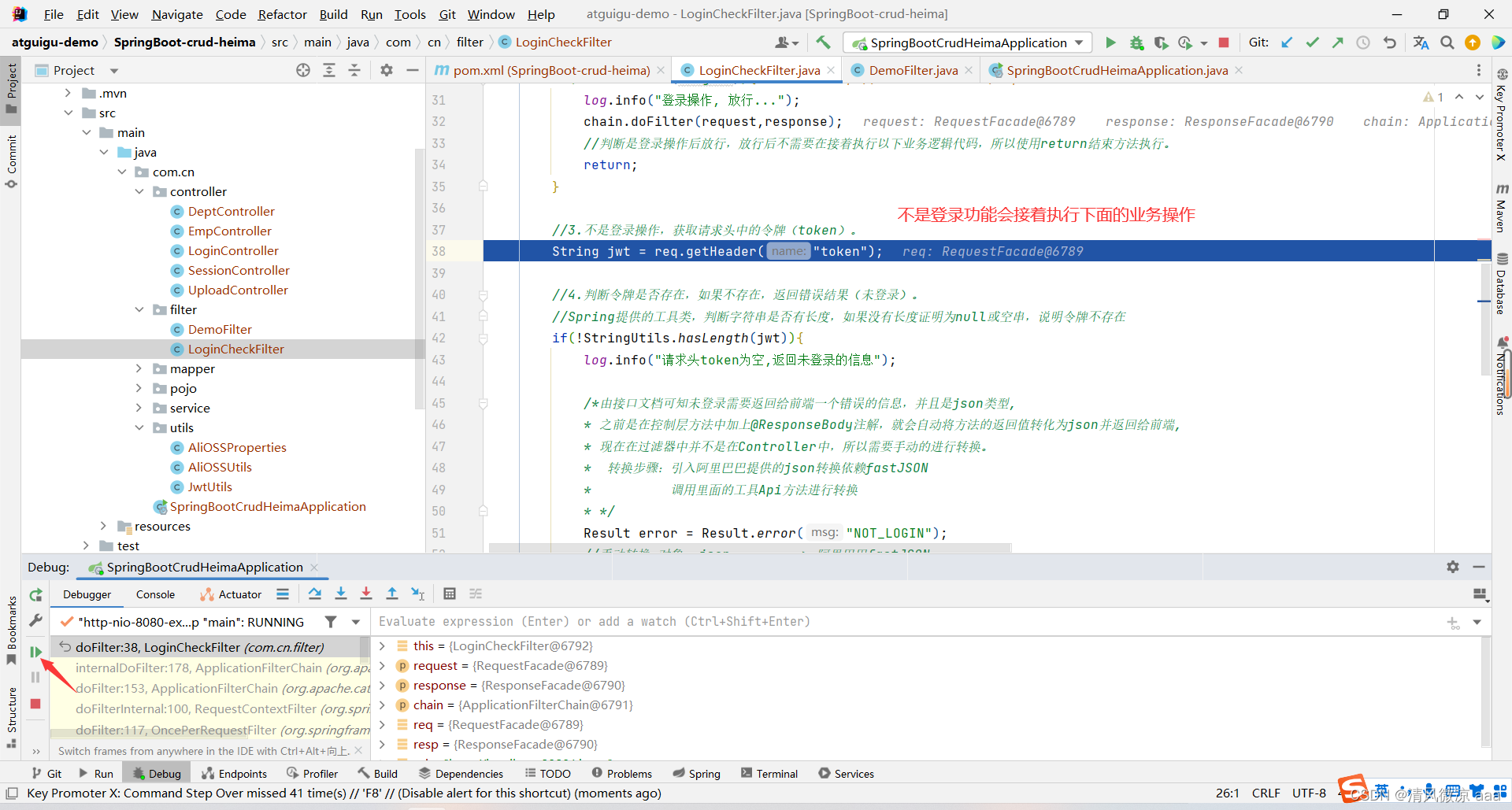Click Step Over debugger icon
This screenshot has height=810, width=1512.
[315, 594]
